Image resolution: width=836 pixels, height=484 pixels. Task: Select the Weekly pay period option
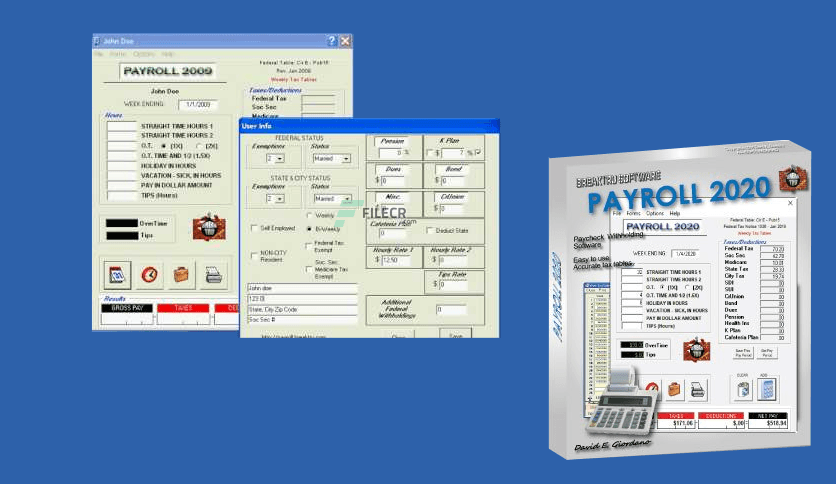pos(309,215)
